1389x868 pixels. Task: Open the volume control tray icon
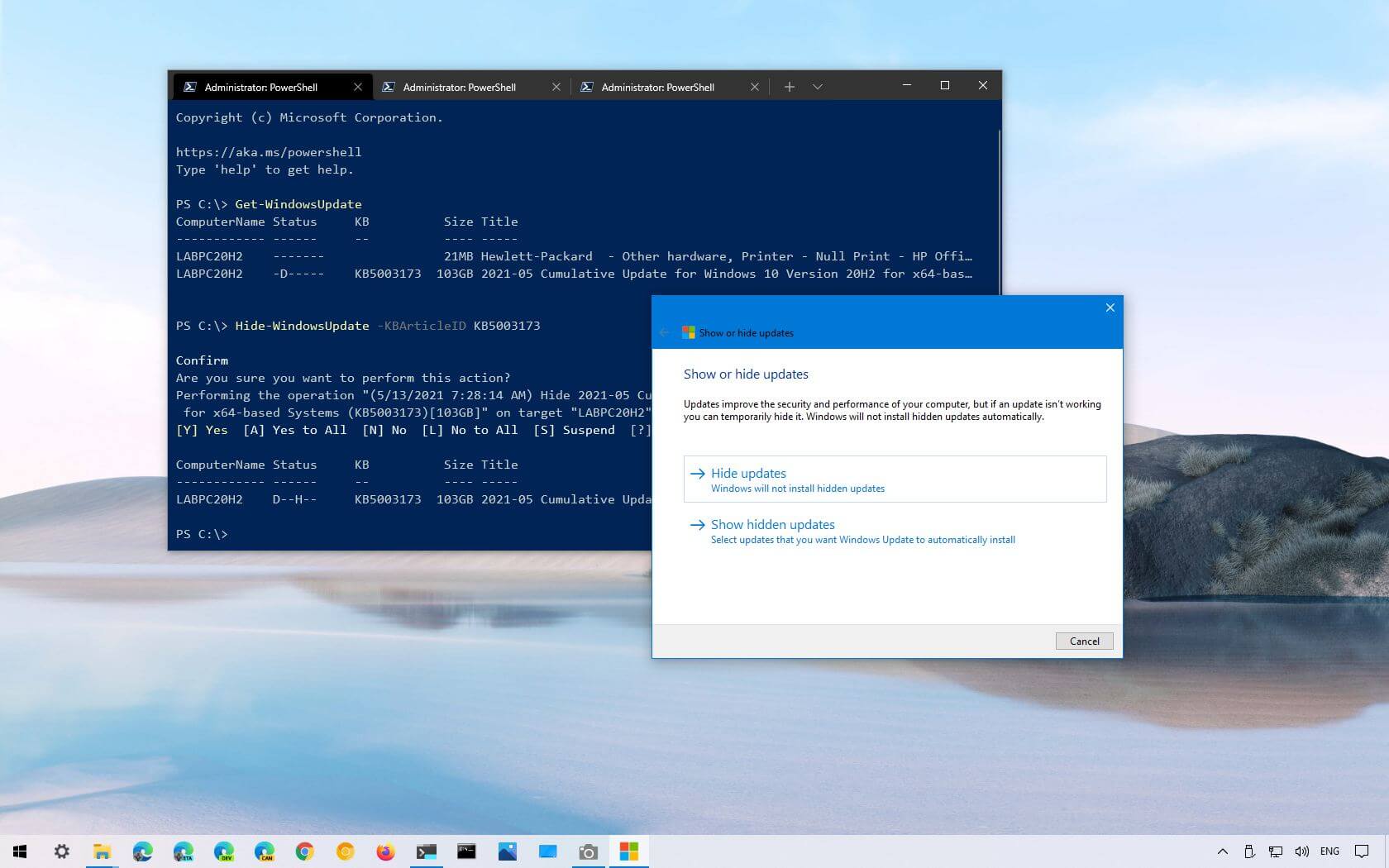1302,851
